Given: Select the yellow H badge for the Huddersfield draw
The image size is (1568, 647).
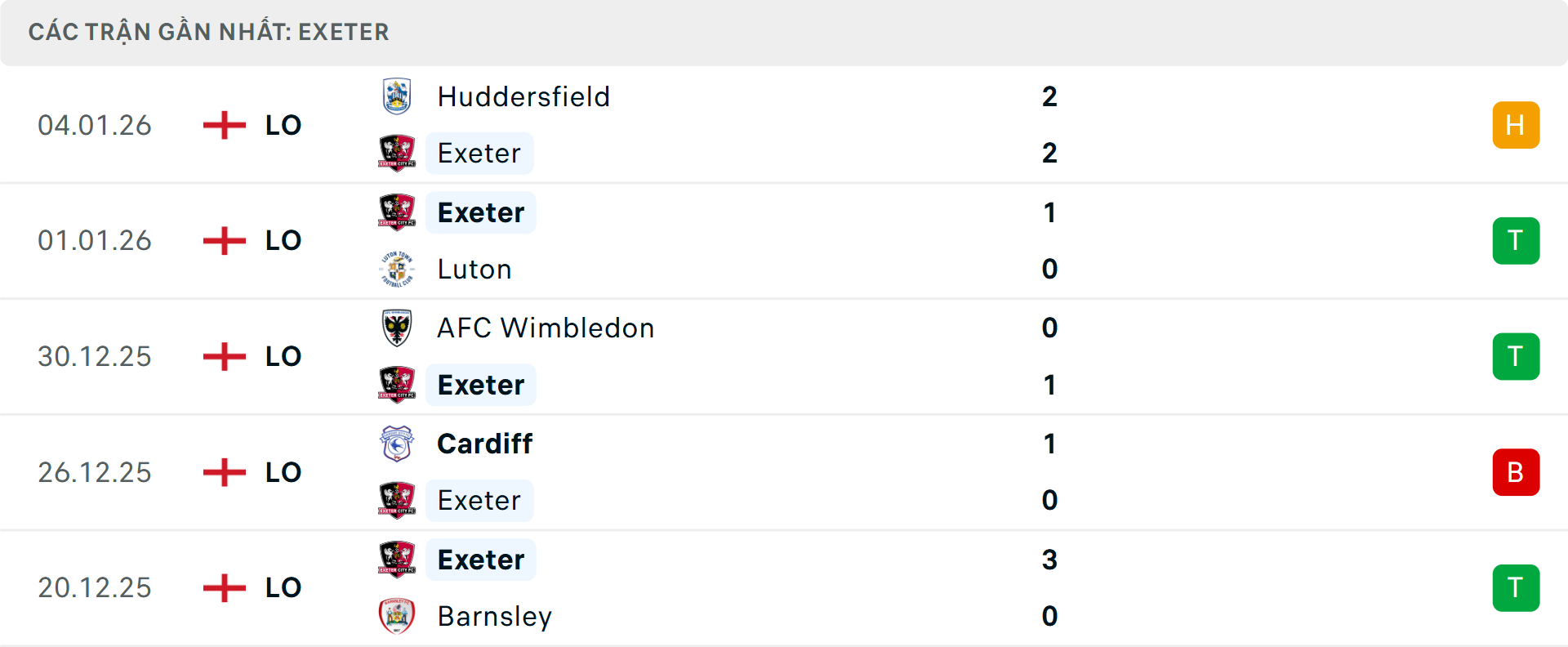Looking at the screenshot, I should (x=1516, y=125).
